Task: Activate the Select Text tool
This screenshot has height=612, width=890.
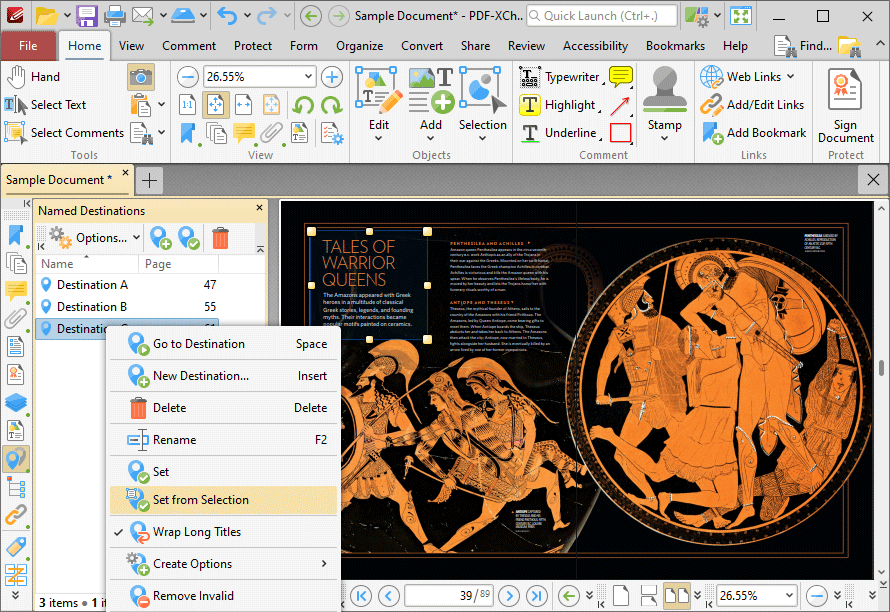Action: click(45, 104)
